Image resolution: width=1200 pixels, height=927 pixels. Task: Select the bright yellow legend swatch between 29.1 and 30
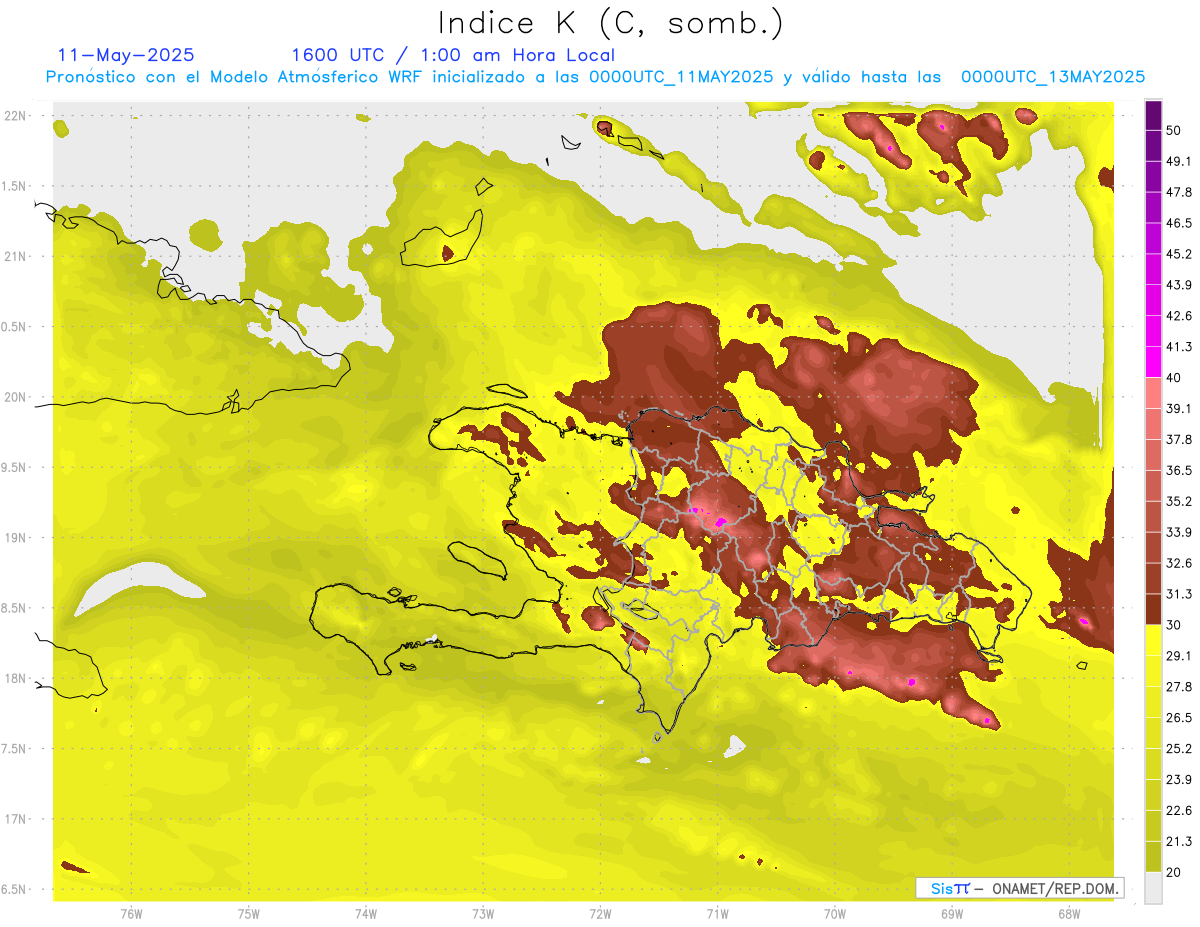tap(1153, 640)
